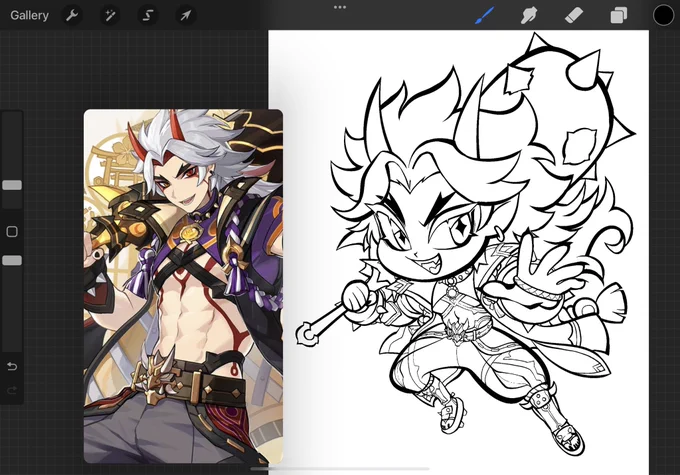Open the Gallery view
This screenshot has height=475, width=680.
pos(29,16)
